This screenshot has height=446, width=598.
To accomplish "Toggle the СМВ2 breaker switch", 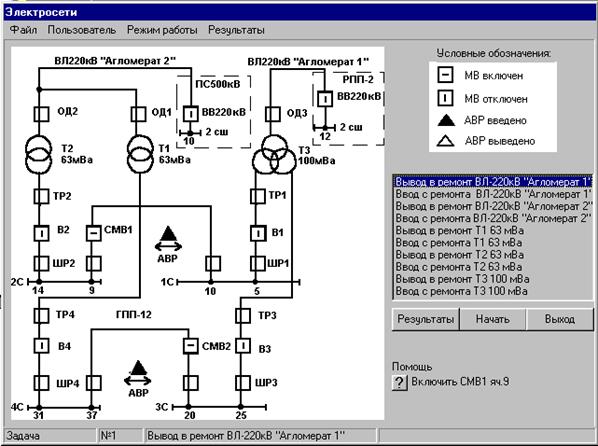I will click(x=190, y=346).
